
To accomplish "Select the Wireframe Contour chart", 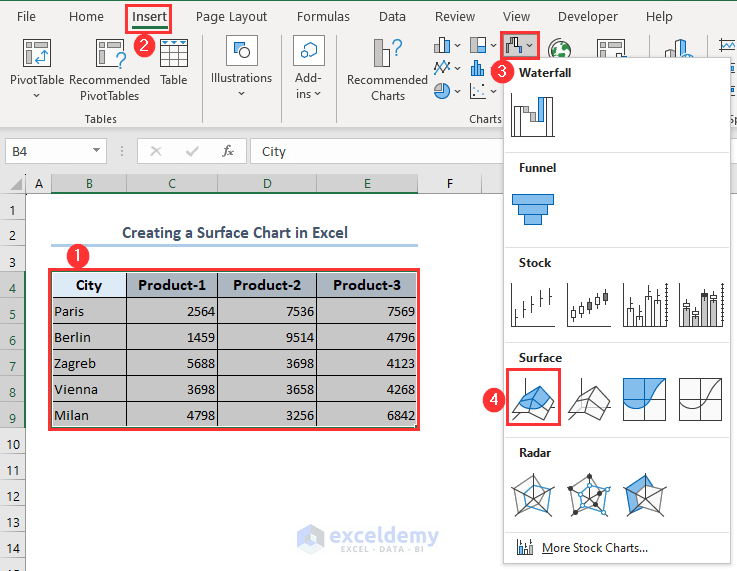I will click(x=700, y=399).
